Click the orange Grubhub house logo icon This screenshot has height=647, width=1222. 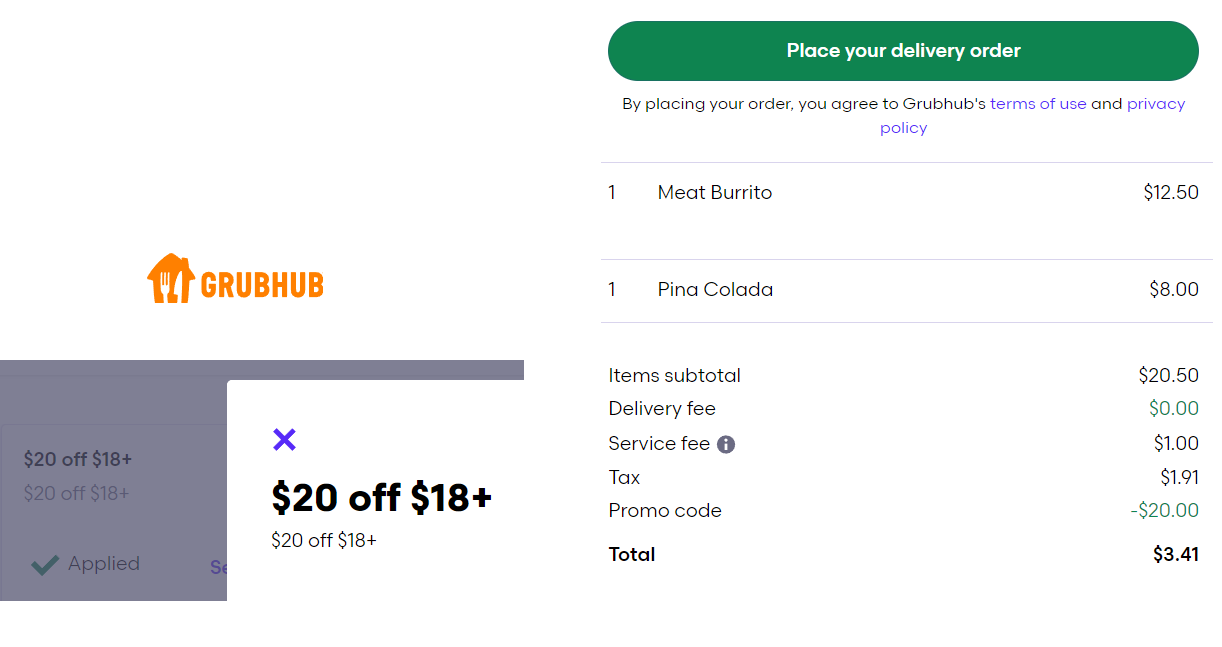(170, 278)
